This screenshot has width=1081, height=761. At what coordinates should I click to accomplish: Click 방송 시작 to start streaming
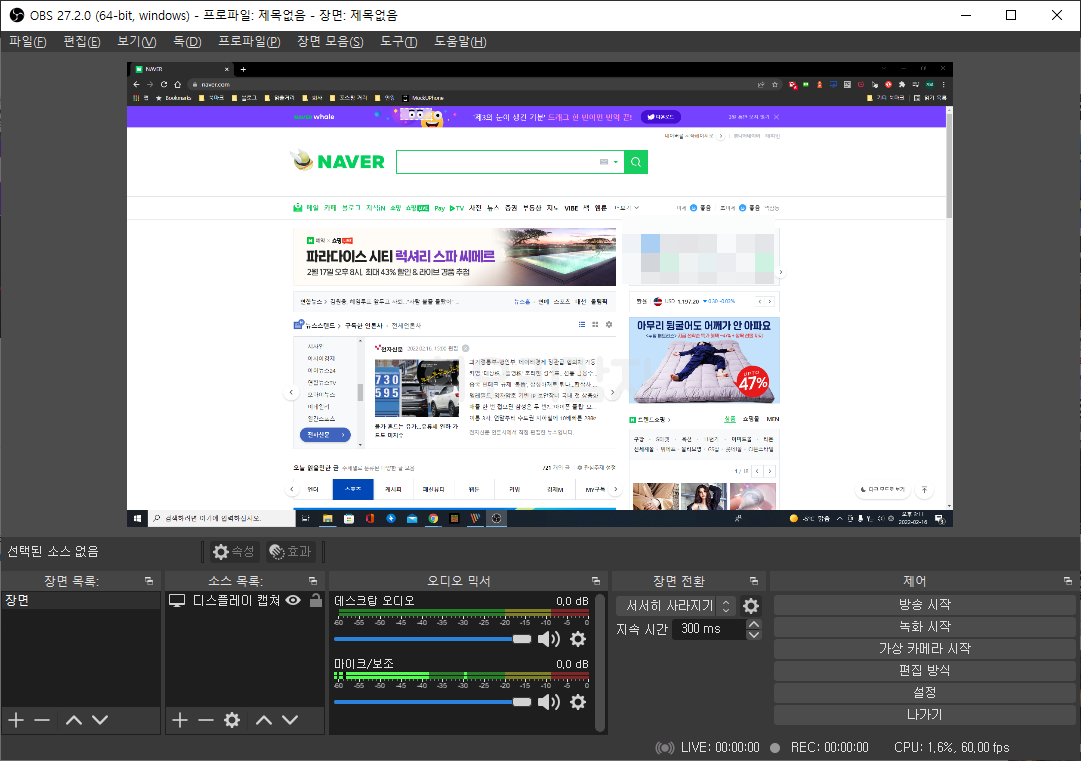[x=925, y=605]
